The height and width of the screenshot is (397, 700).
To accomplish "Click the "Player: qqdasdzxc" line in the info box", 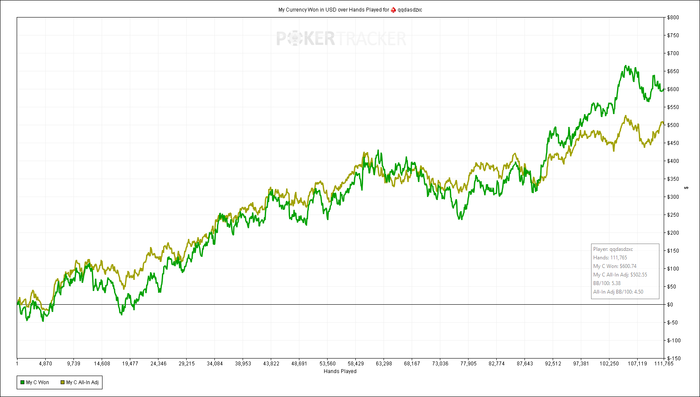I will (x=613, y=249).
